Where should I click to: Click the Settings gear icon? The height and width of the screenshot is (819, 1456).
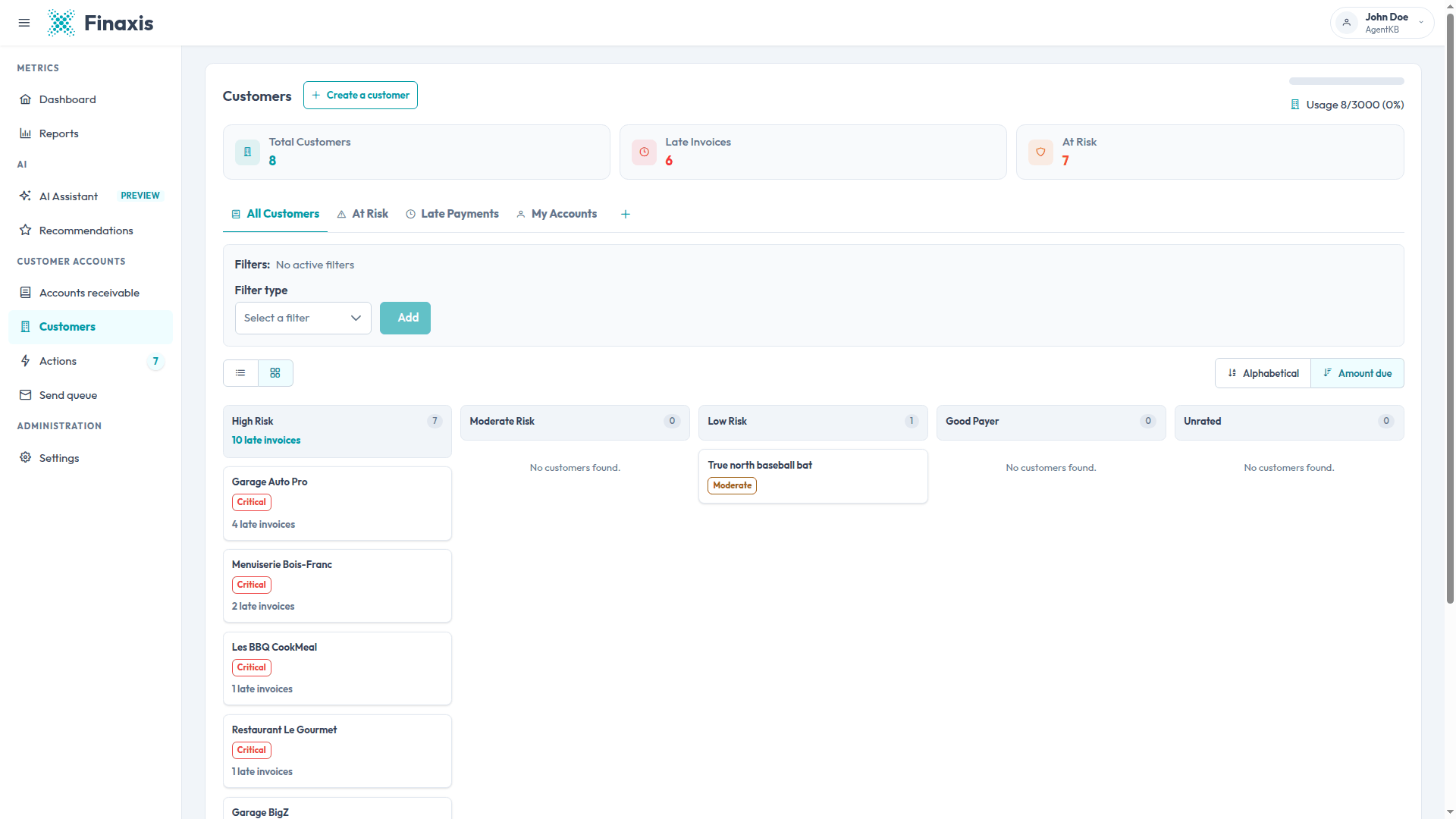point(25,457)
